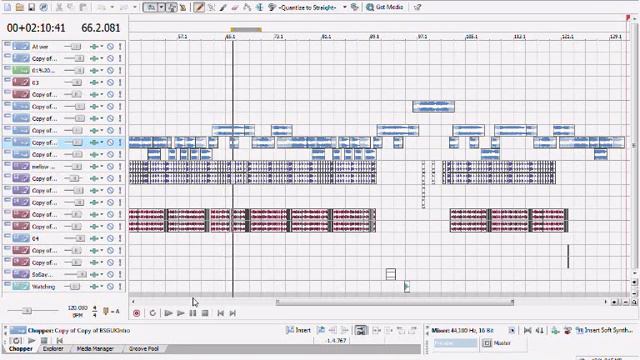Click the lock envelopes to events icon
The height and width of the screenshot is (360, 640).
[172, 7]
